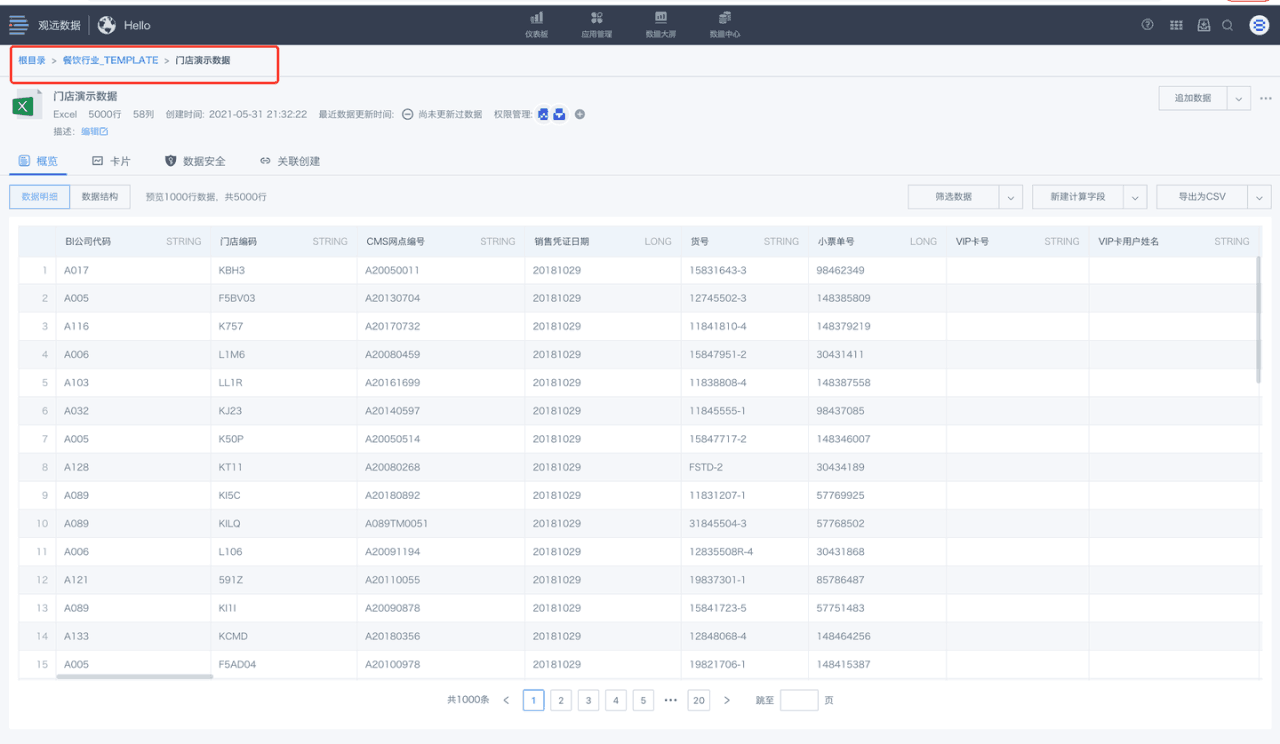Click the green Excel file icon
Screen dimensions: 1280x744
[27, 104]
